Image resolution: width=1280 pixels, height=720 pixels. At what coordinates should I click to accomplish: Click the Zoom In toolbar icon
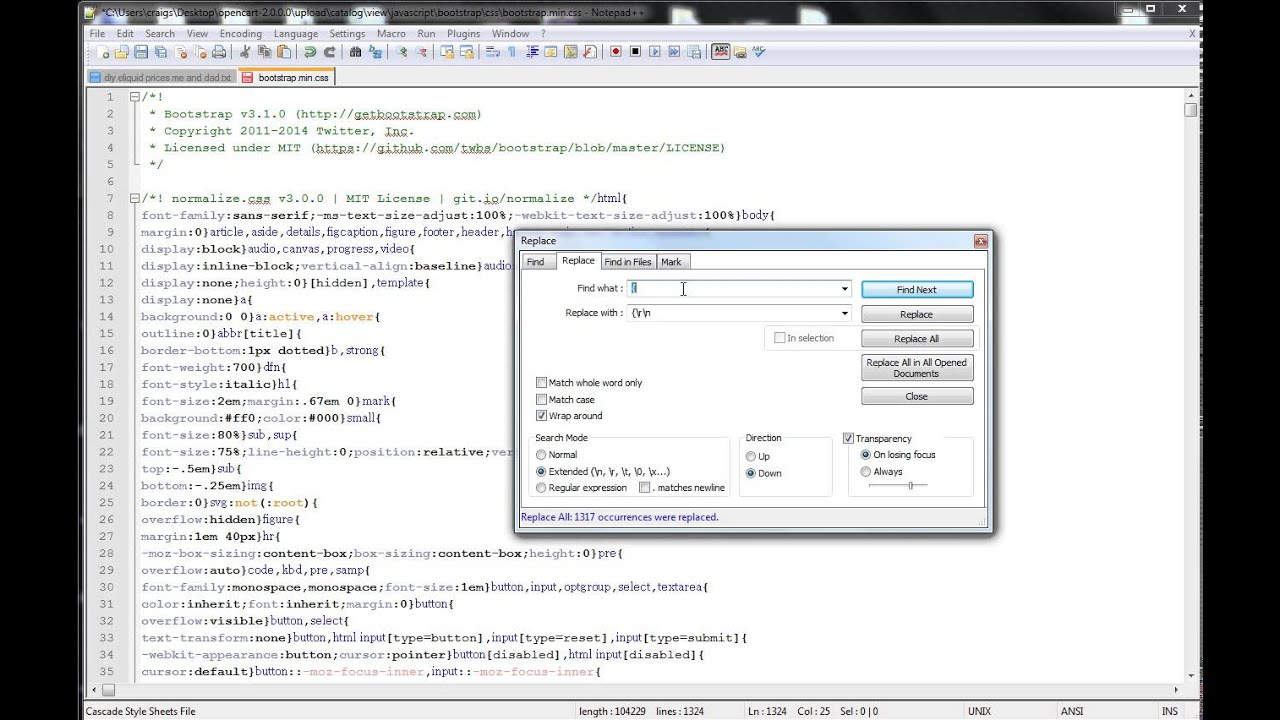tap(402, 52)
